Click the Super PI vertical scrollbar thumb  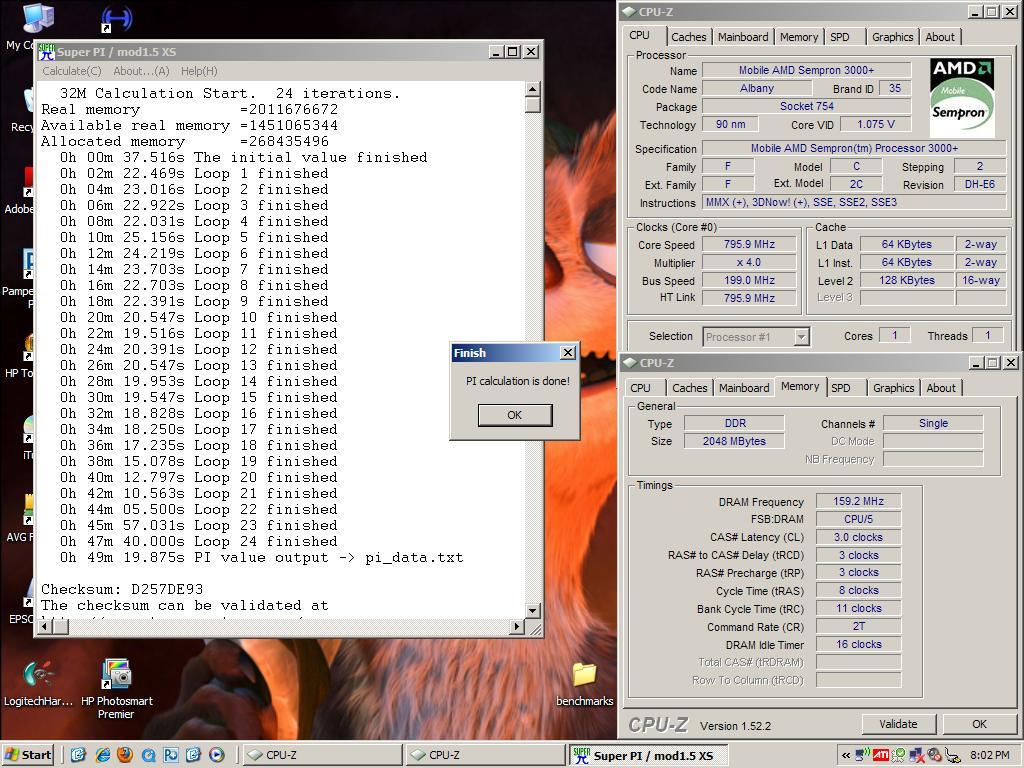(533, 104)
